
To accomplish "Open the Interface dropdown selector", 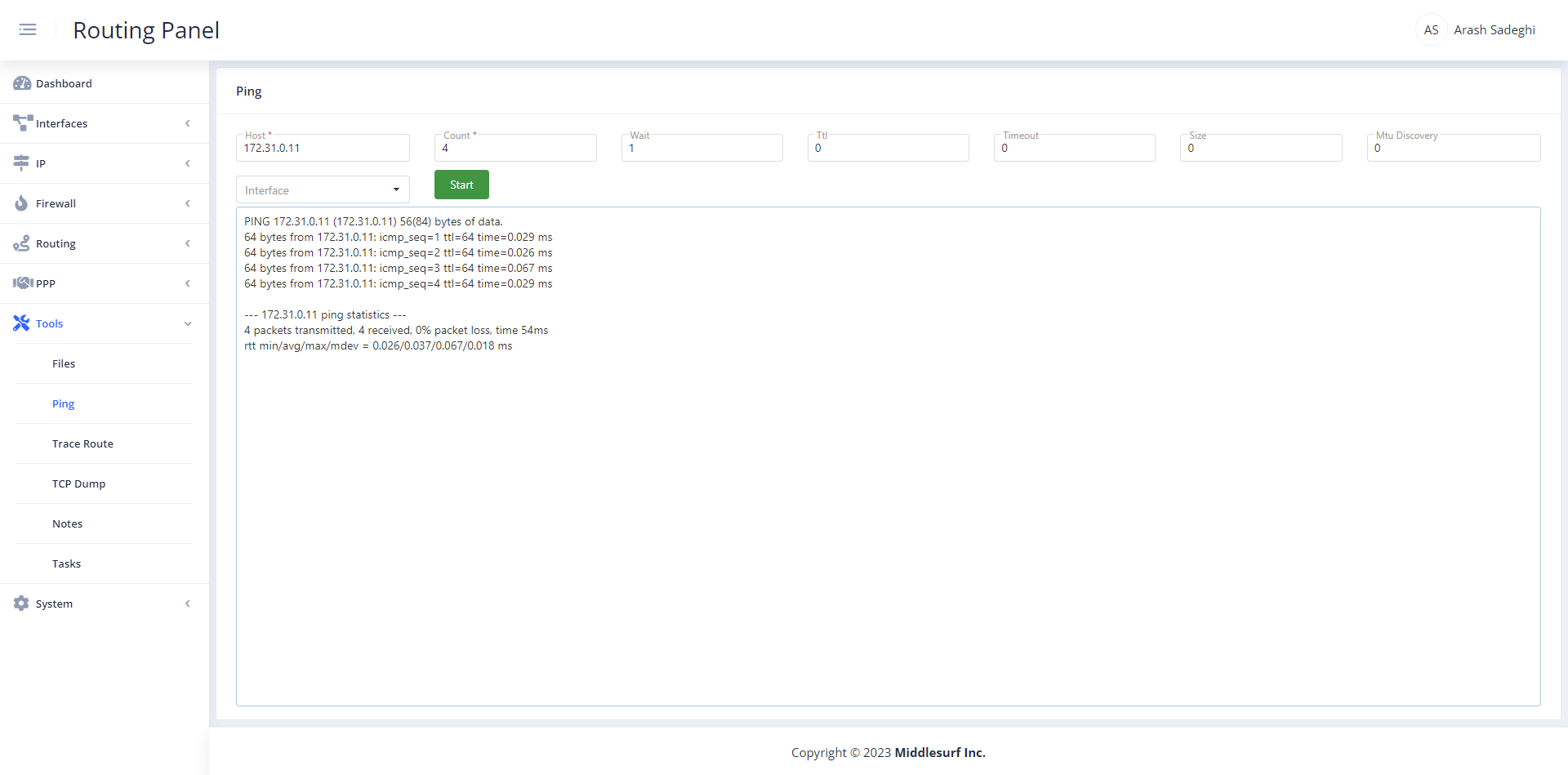I will pos(322,189).
